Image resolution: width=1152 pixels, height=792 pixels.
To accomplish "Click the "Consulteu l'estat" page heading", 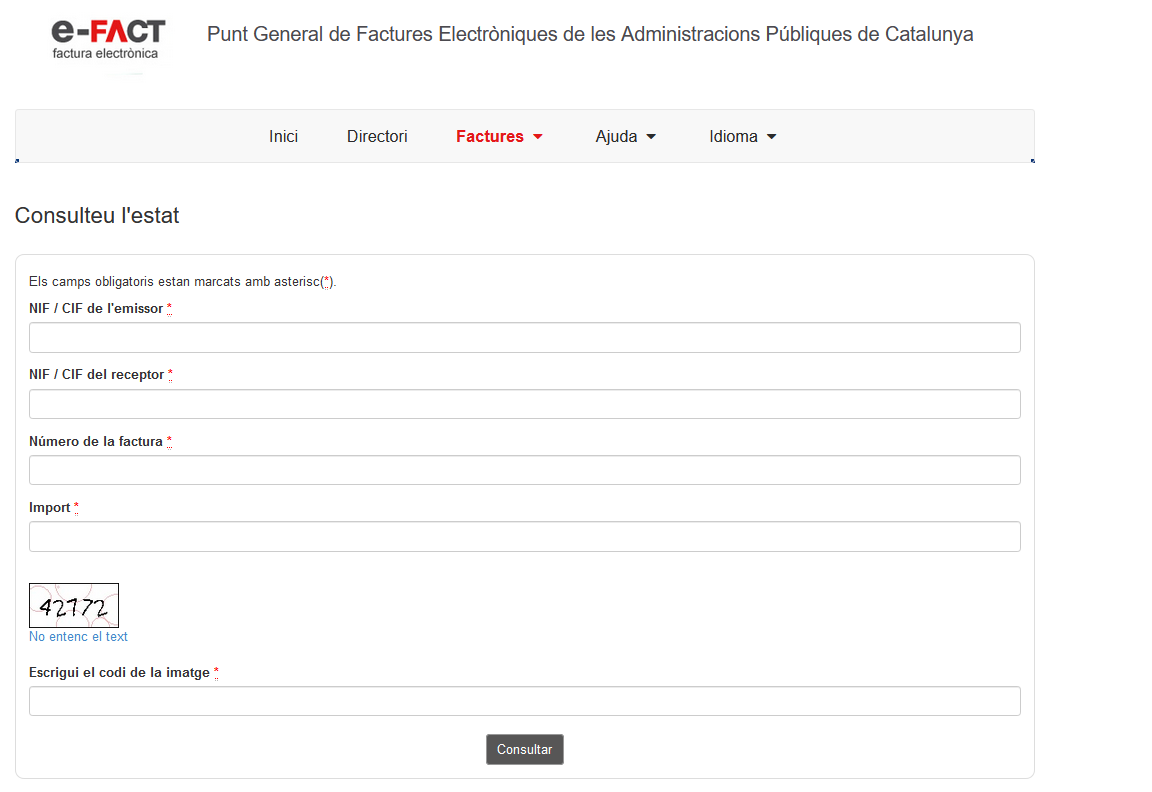I will (97, 216).
